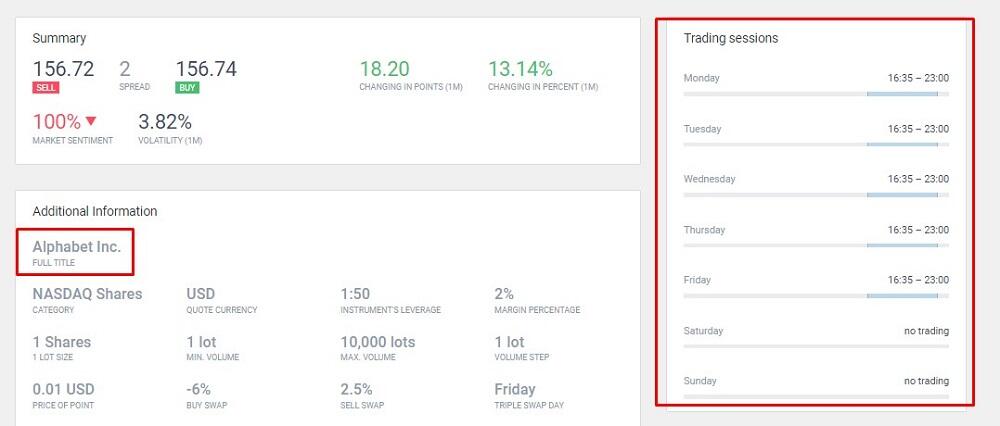Click the 156.74 buy price

pos(206,69)
